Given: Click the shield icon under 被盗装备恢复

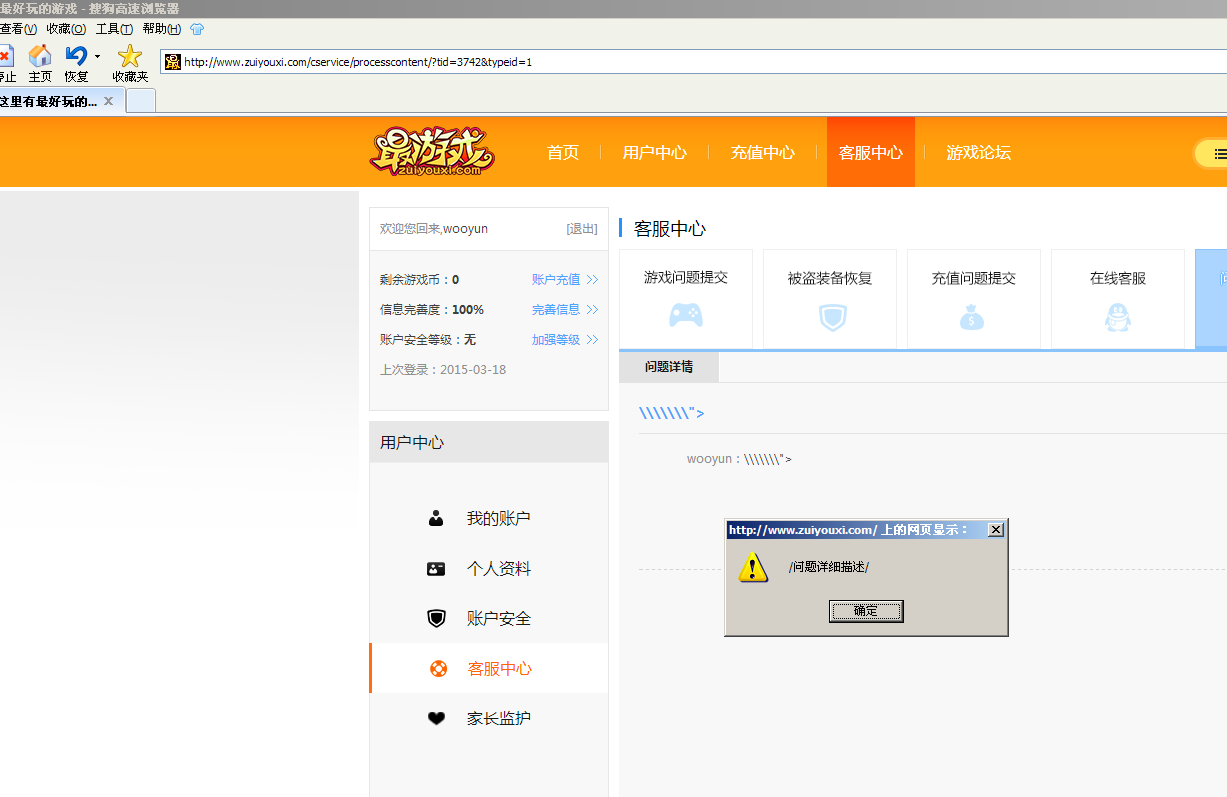Looking at the screenshot, I should tap(832, 318).
